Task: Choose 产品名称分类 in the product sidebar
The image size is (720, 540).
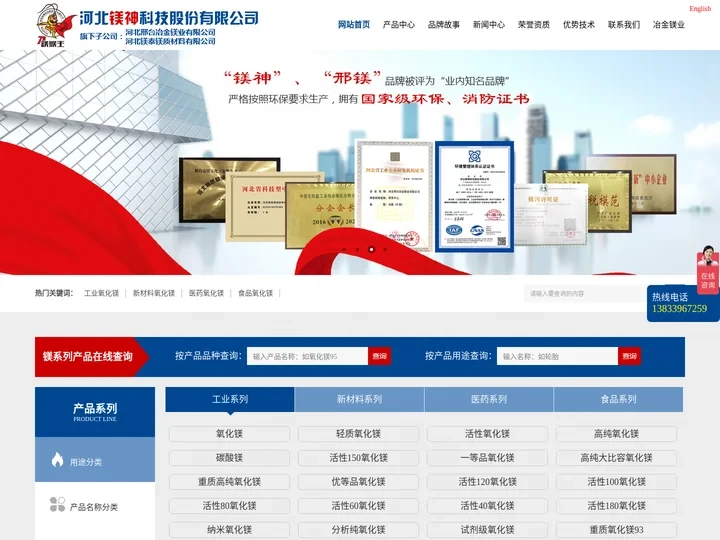Action: coord(95,506)
